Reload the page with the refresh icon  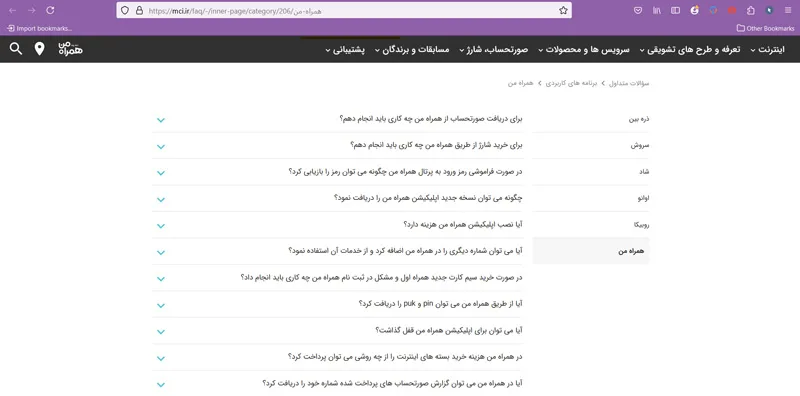coord(50,10)
